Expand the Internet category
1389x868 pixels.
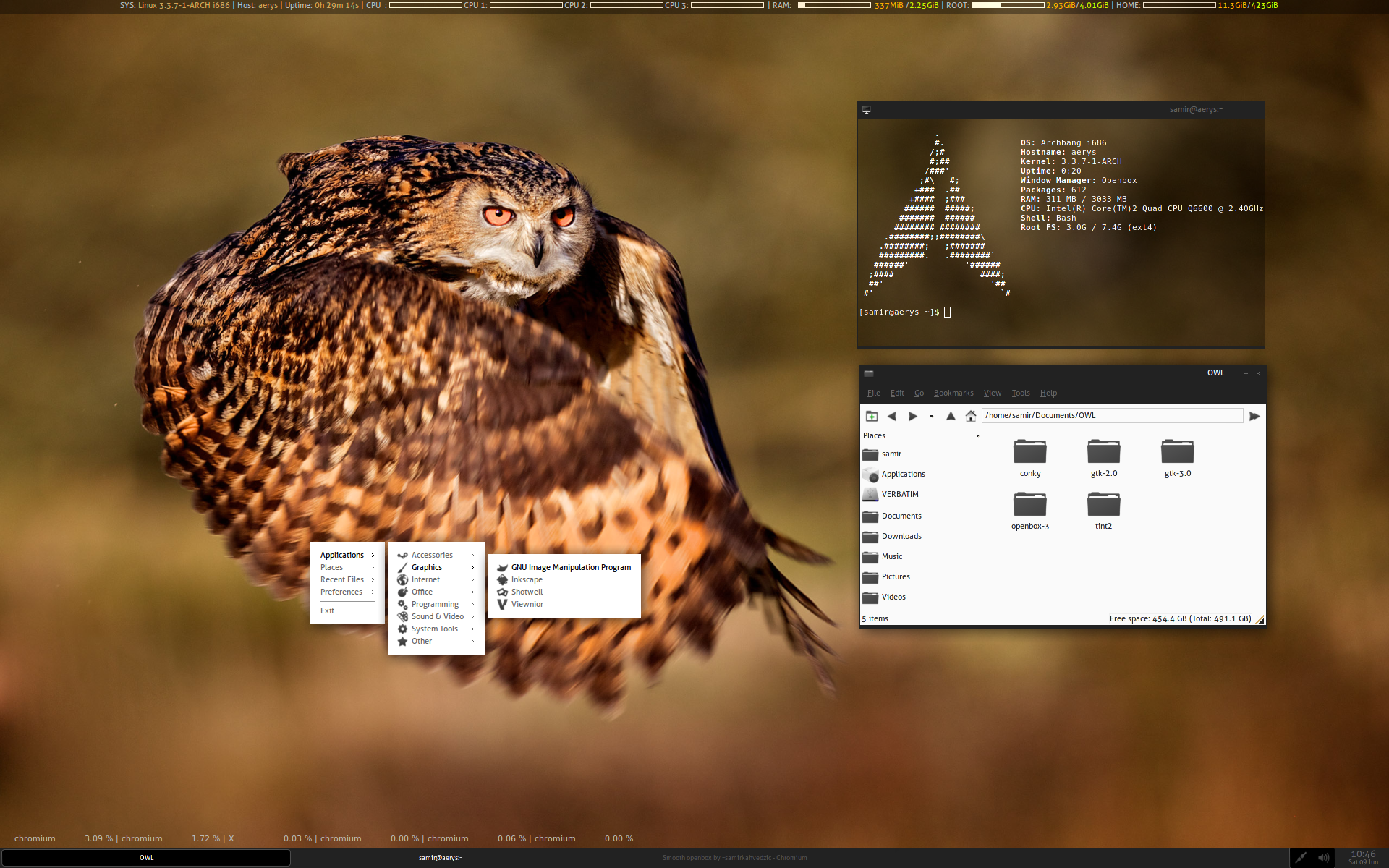(436, 579)
